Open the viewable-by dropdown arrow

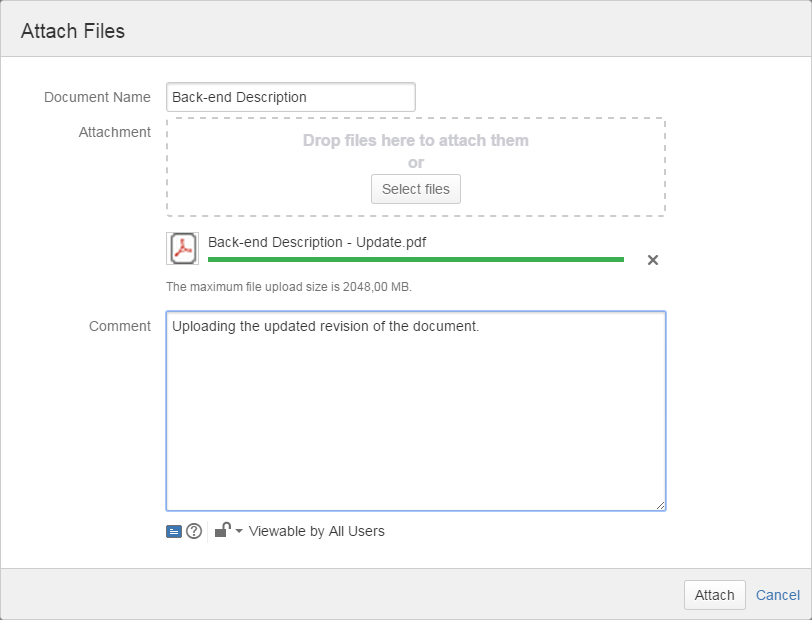coord(237,531)
